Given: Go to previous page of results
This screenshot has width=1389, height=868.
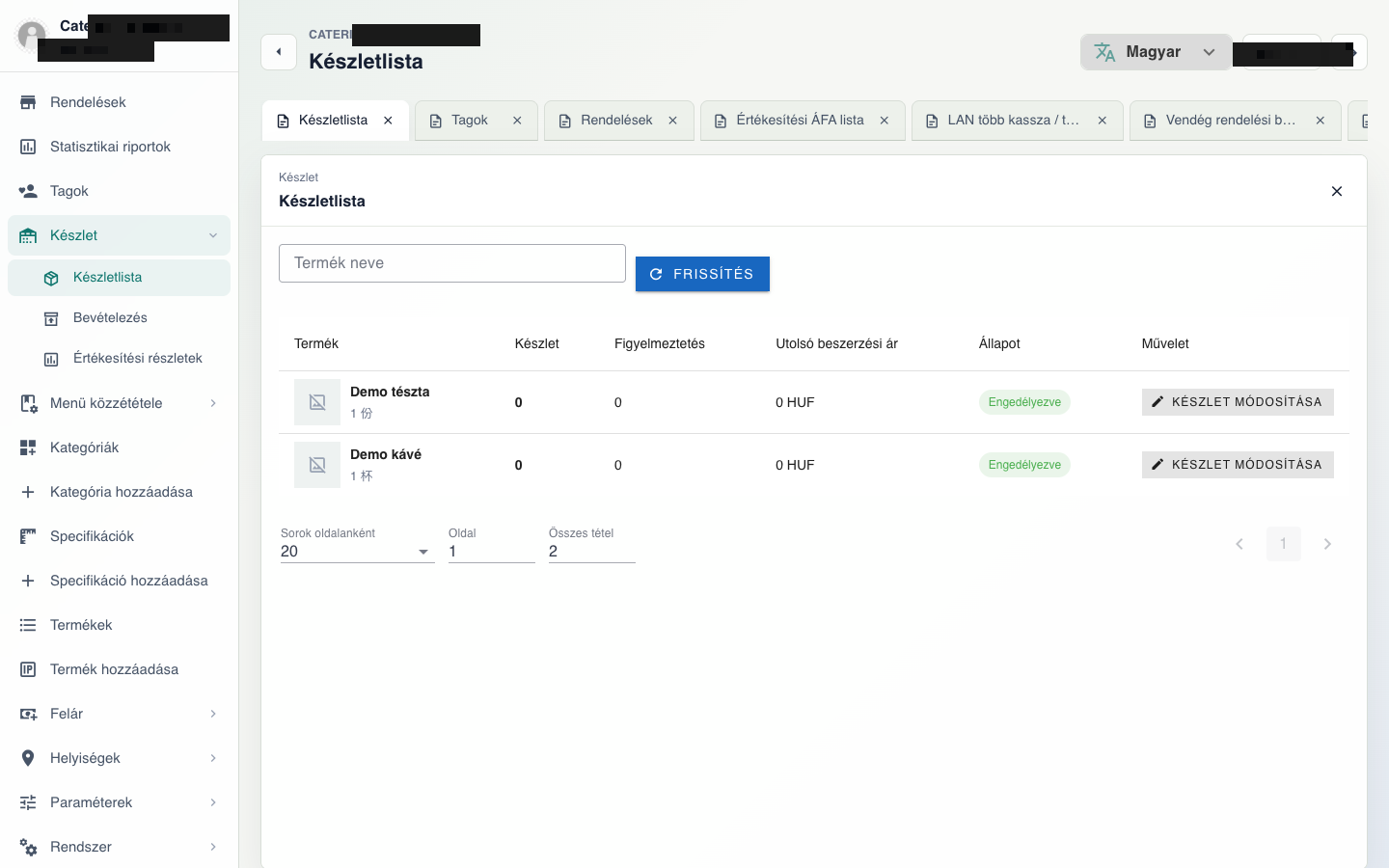Looking at the screenshot, I should click(1239, 544).
